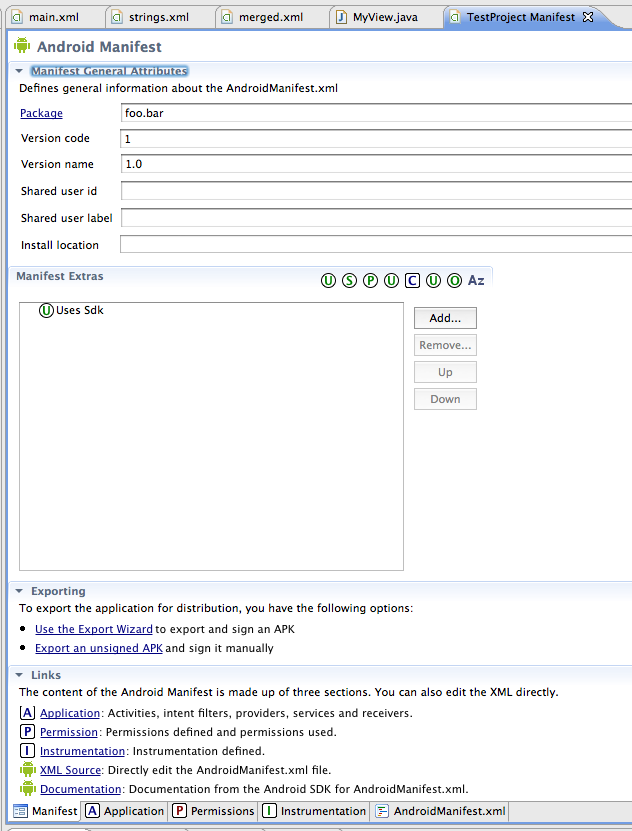Screen dimensions: 632x831
Task: Click the Android icon beside Documentation link
Action: 28,789
